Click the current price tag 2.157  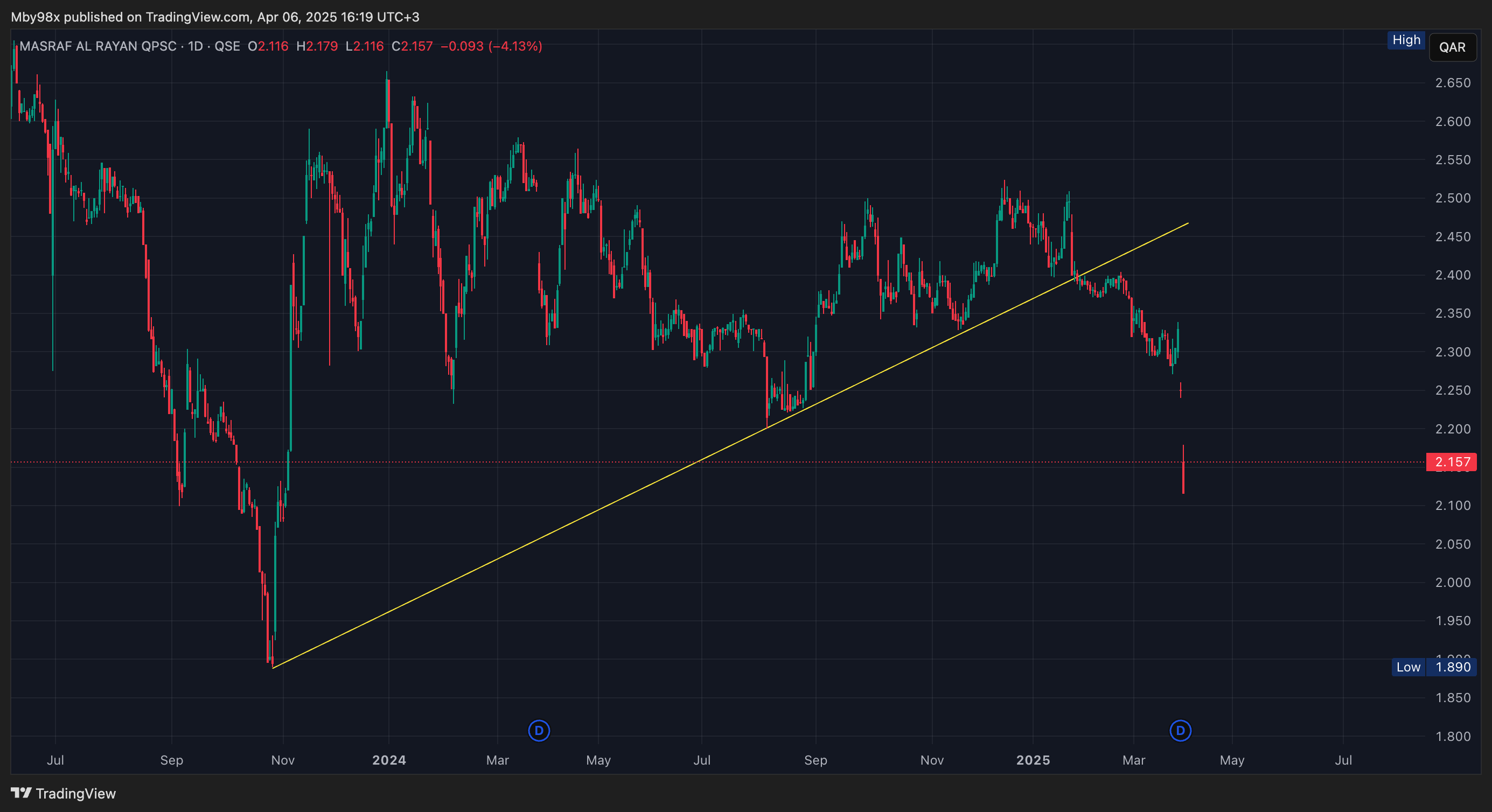click(1452, 461)
